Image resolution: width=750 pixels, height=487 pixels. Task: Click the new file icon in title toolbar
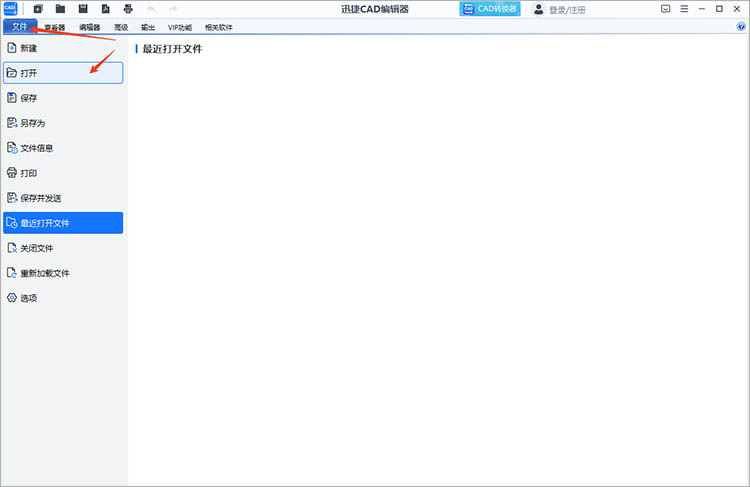tap(38, 9)
